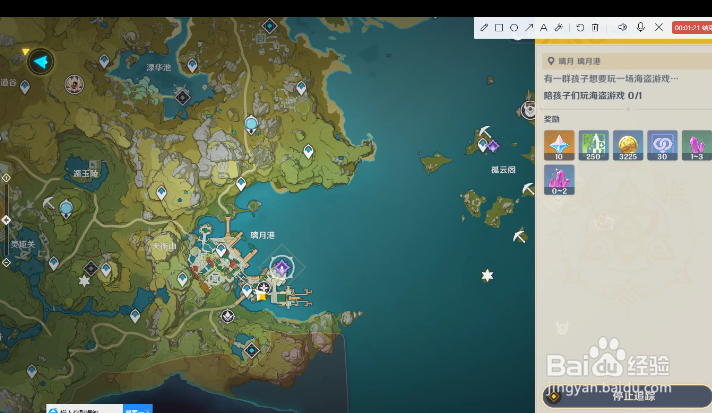Viewport: 712px width, 413px height.
Task: Click the teleport waypoint left of 漂华池
Action: tap(104, 61)
